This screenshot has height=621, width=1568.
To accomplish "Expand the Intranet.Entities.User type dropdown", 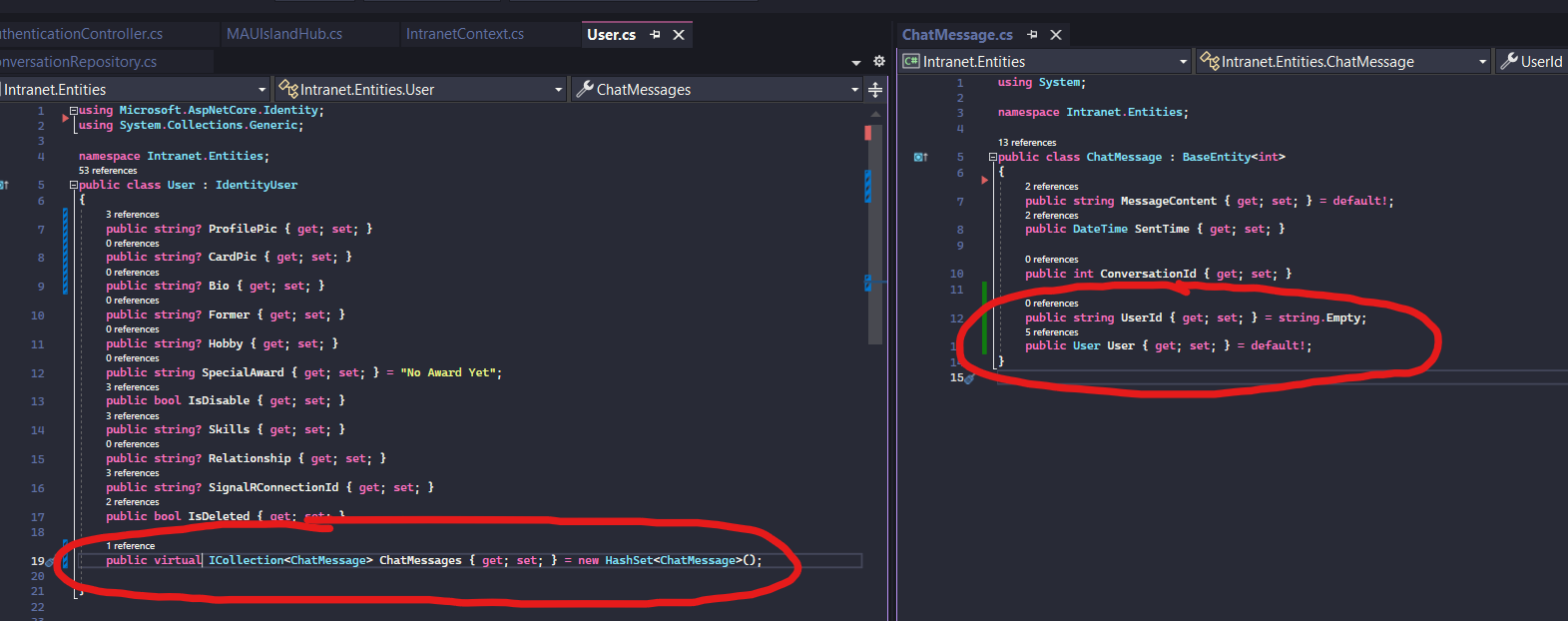I will 558,90.
